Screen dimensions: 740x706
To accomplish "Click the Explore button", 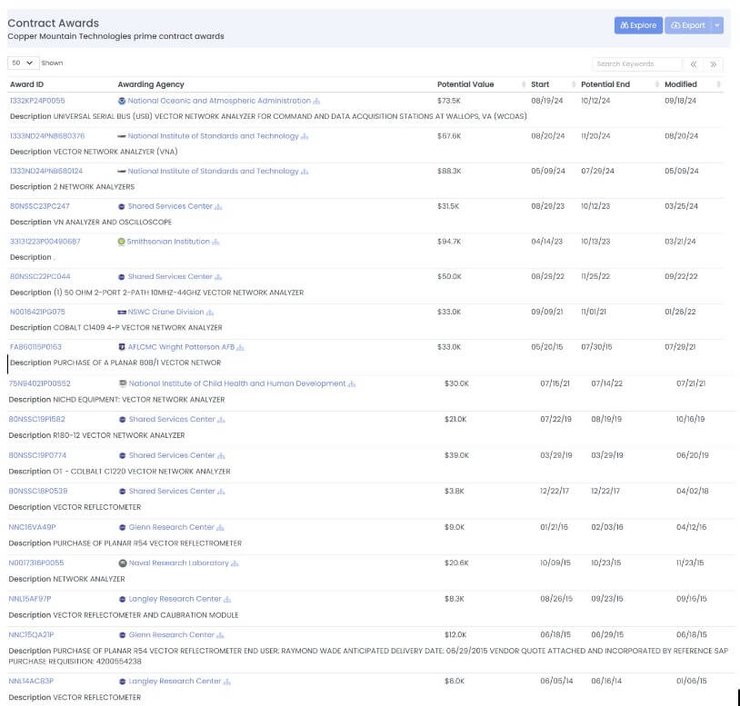I will (638, 25).
